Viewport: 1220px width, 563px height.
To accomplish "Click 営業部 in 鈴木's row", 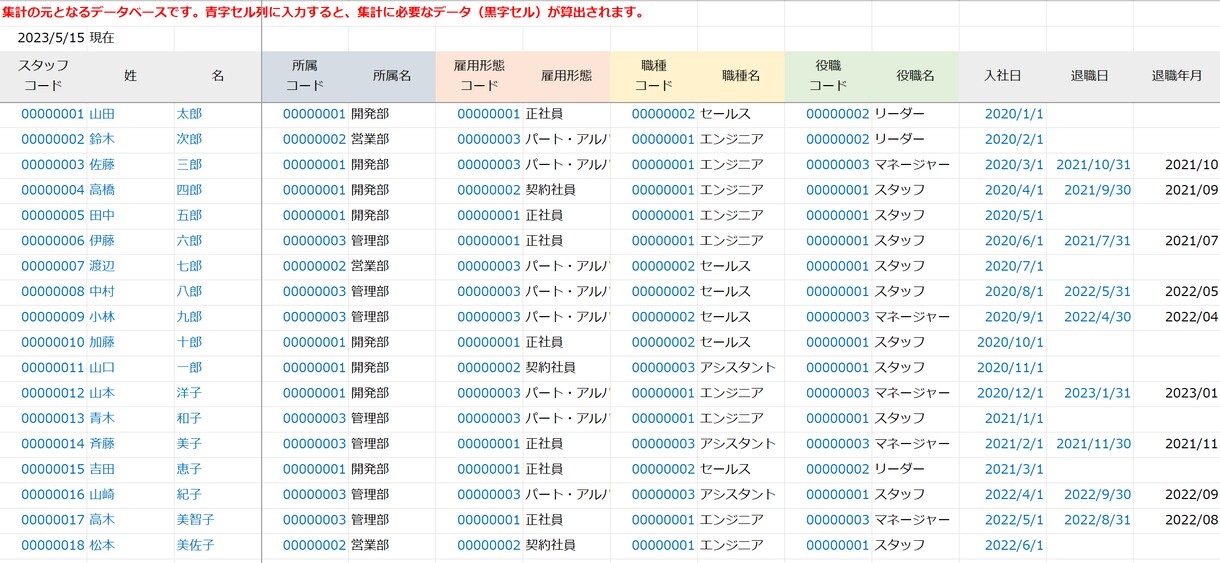I will (x=370, y=139).
